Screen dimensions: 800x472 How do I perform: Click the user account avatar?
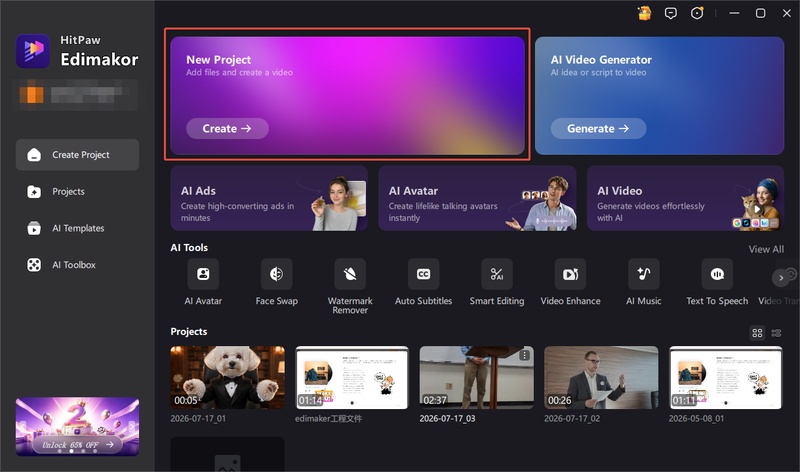[32, 94]
